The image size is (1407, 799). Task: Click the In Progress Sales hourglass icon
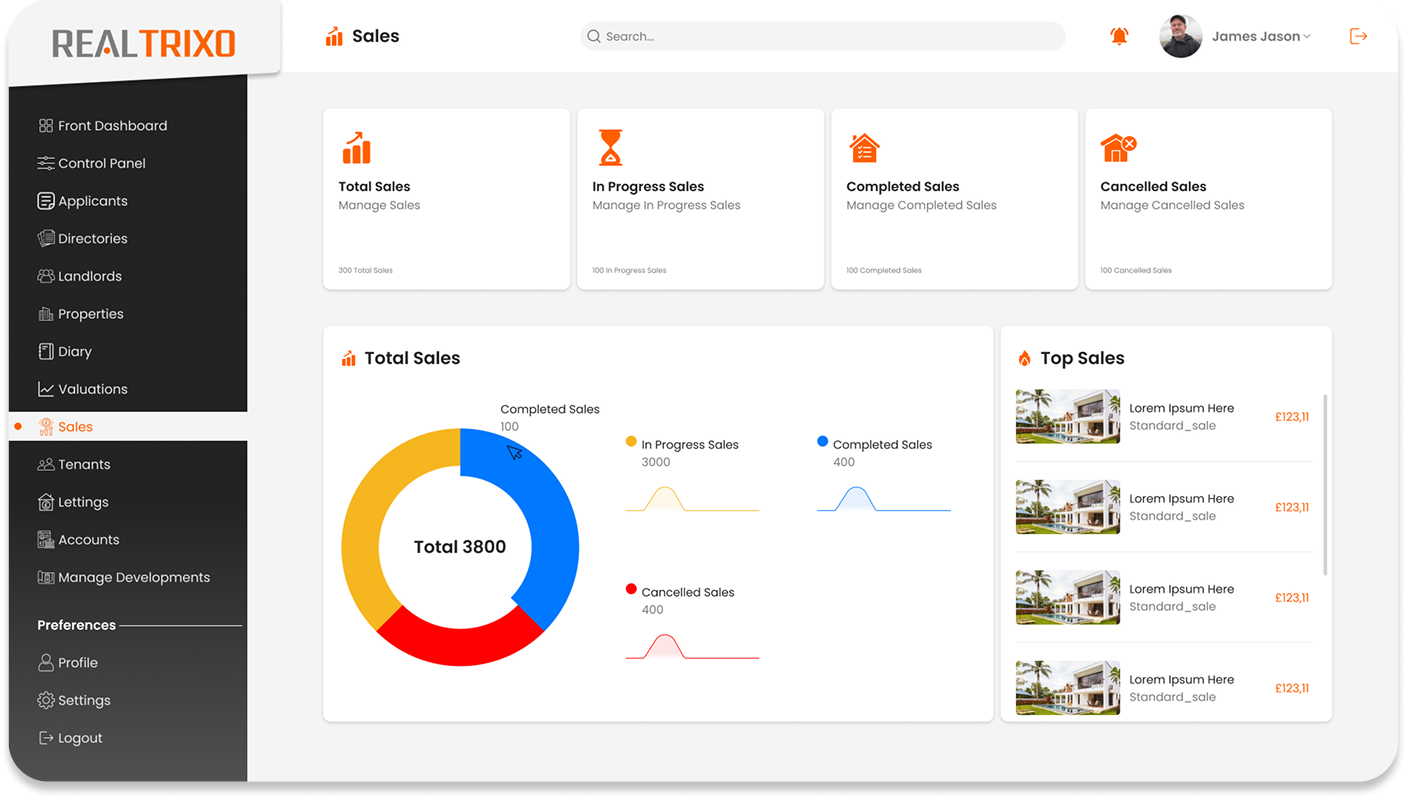(x=610, y=147)
